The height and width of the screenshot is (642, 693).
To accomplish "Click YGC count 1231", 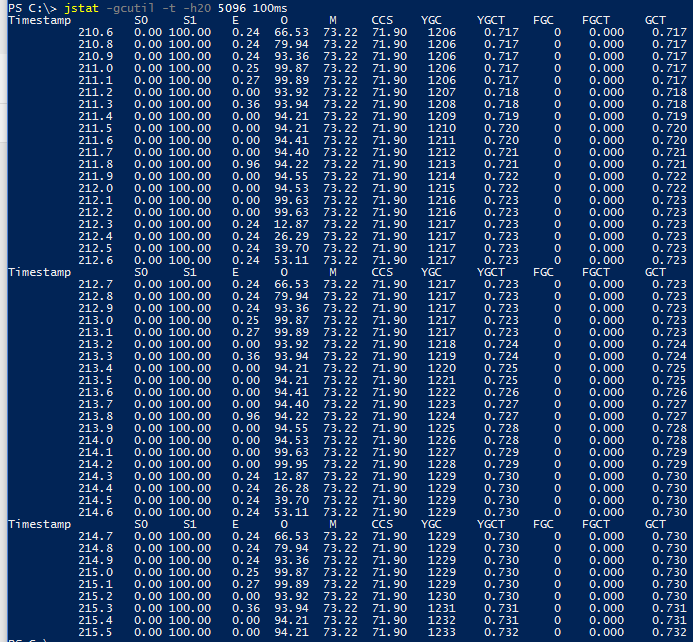I will (442, 608).
